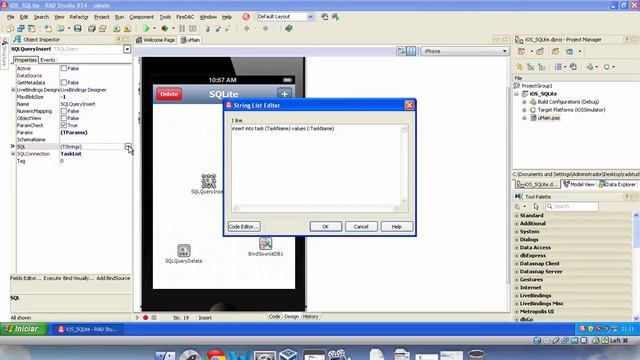Toggle the Active property checkbox
Image resolution: width=640 pixels, height=360 pixels.
[64, 68]
